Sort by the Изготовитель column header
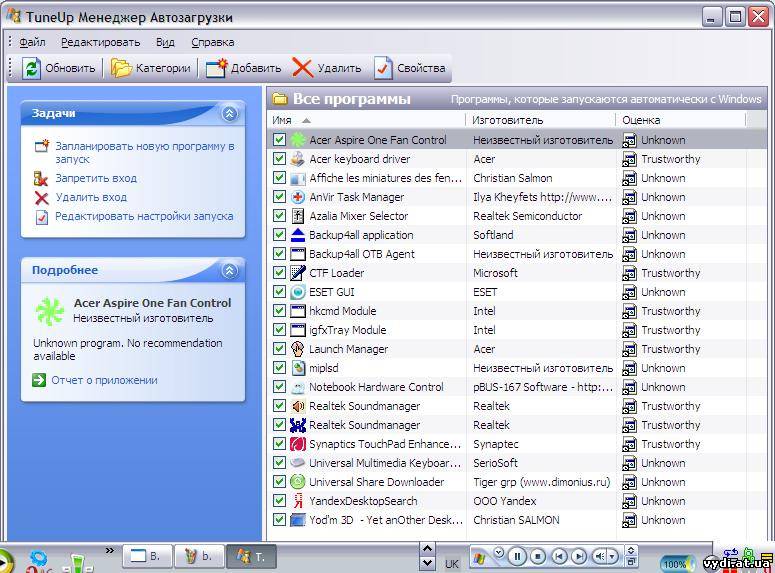Screen dimensions: 775x573 pos(541,120)
